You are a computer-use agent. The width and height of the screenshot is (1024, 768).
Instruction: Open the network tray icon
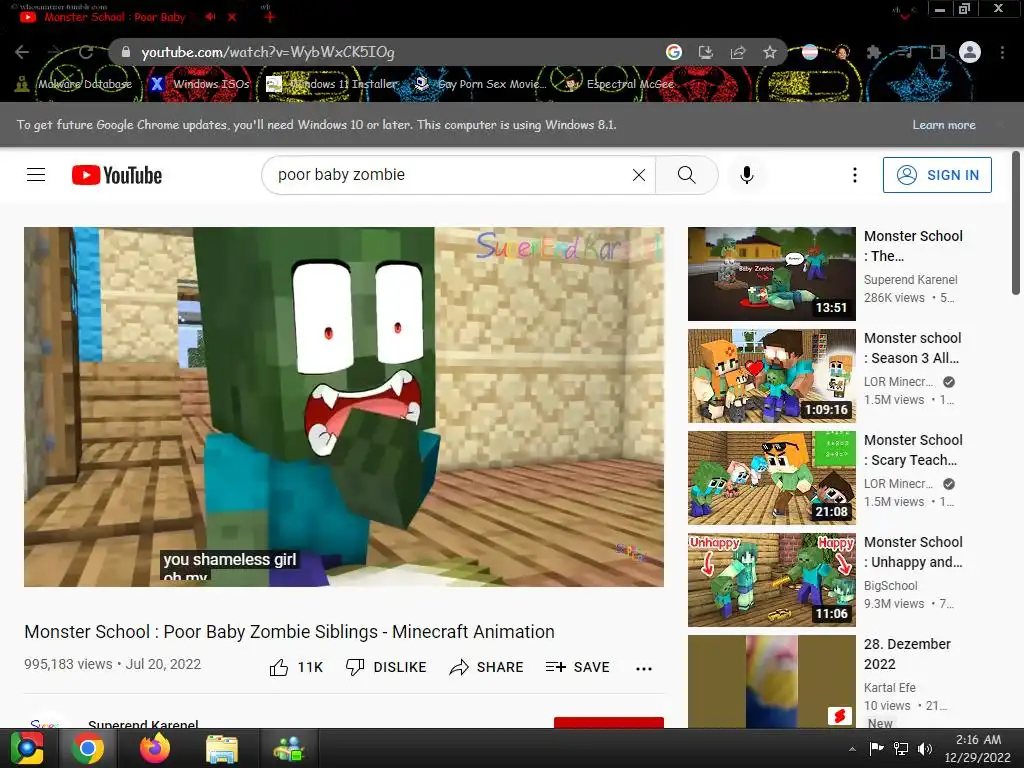point(901,749)
